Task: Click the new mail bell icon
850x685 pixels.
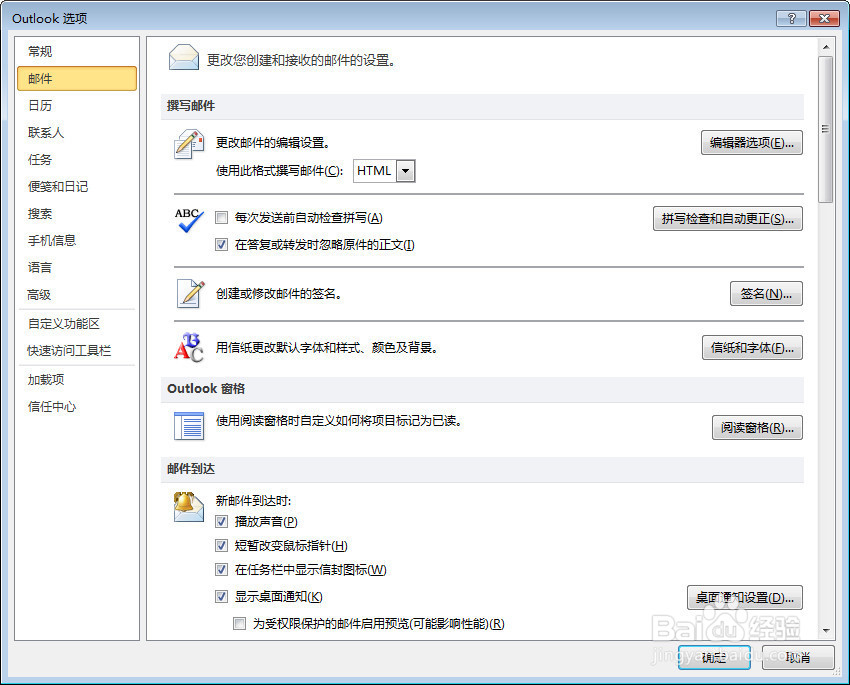Action: point(188,507)
